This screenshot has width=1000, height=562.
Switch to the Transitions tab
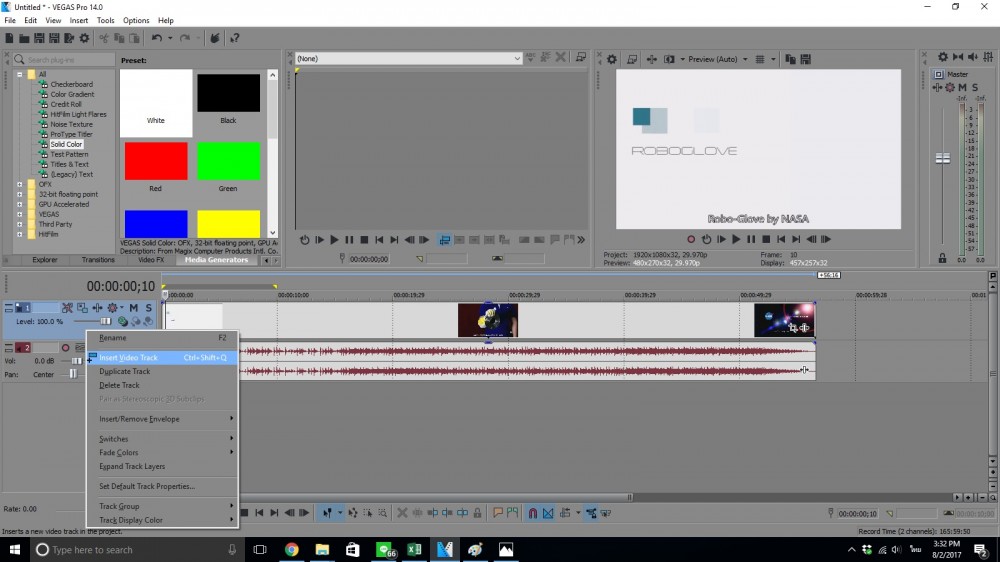click(98, 260)
